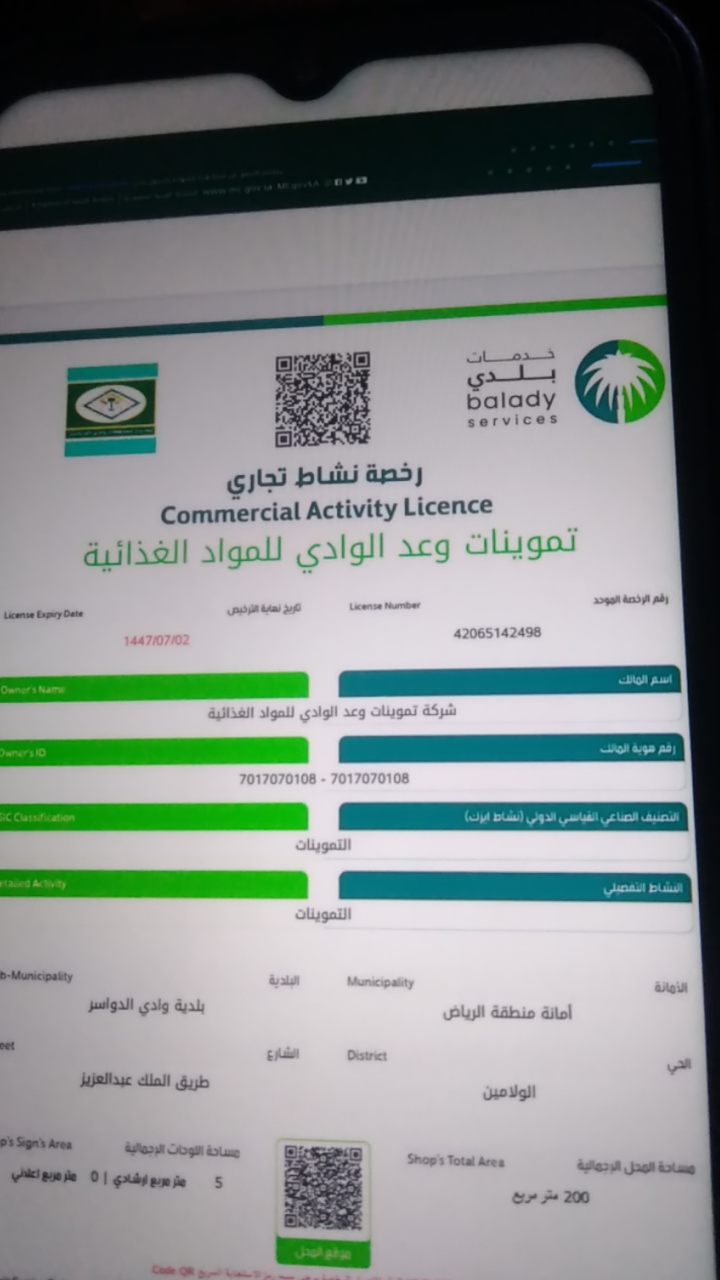
Task: Tap the green shop location button
Action: tap(322, 1252)
